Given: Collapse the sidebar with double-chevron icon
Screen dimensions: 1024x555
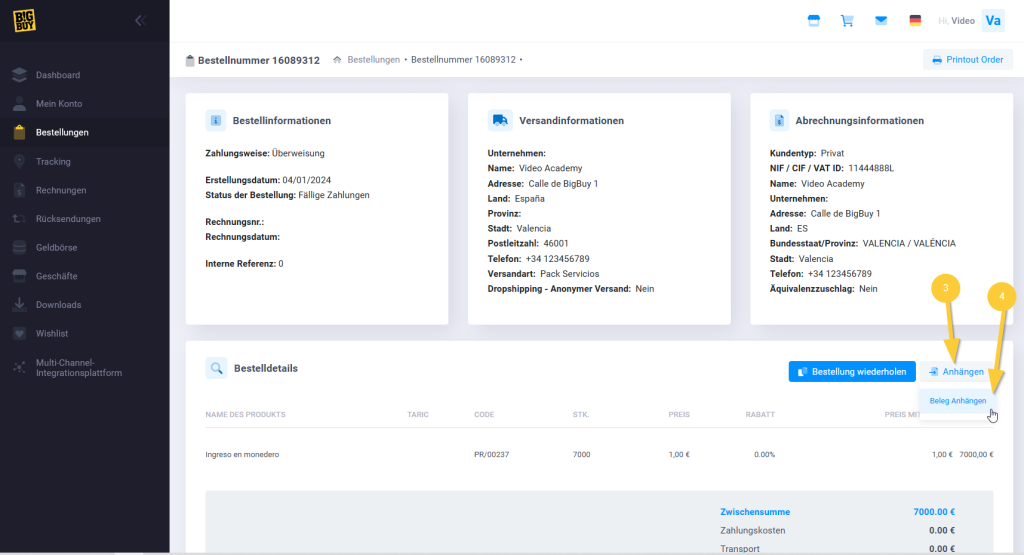Looking at the screenshot, I should tap(140, 20).
